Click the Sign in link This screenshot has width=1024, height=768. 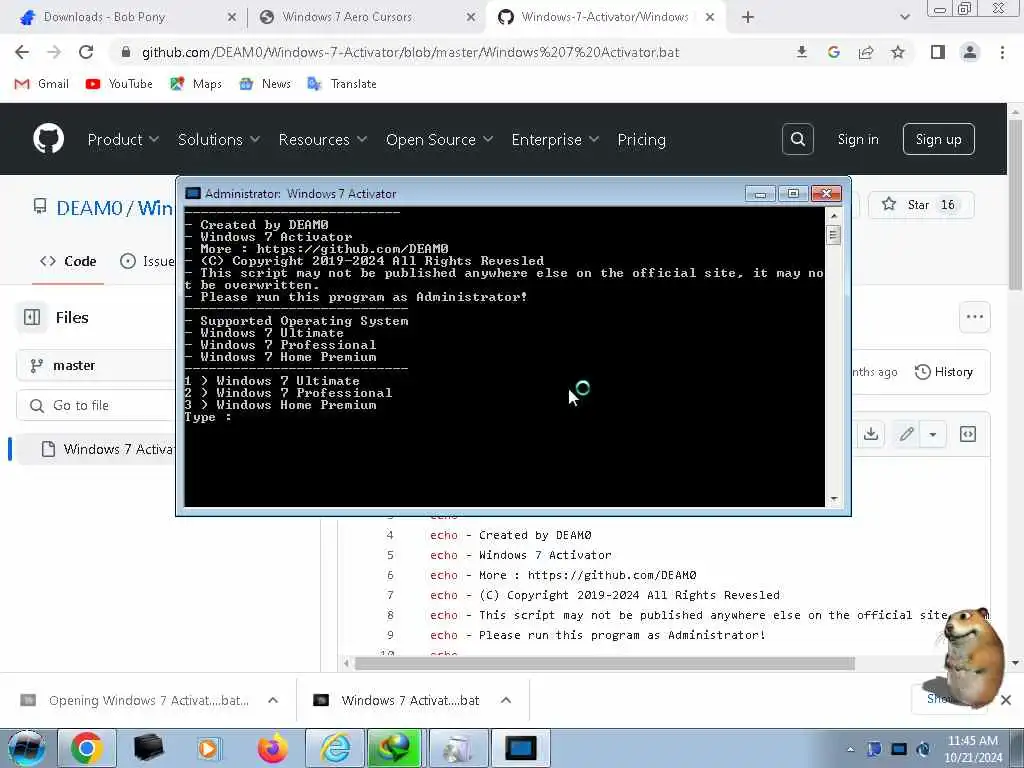(x=857, y=139)
